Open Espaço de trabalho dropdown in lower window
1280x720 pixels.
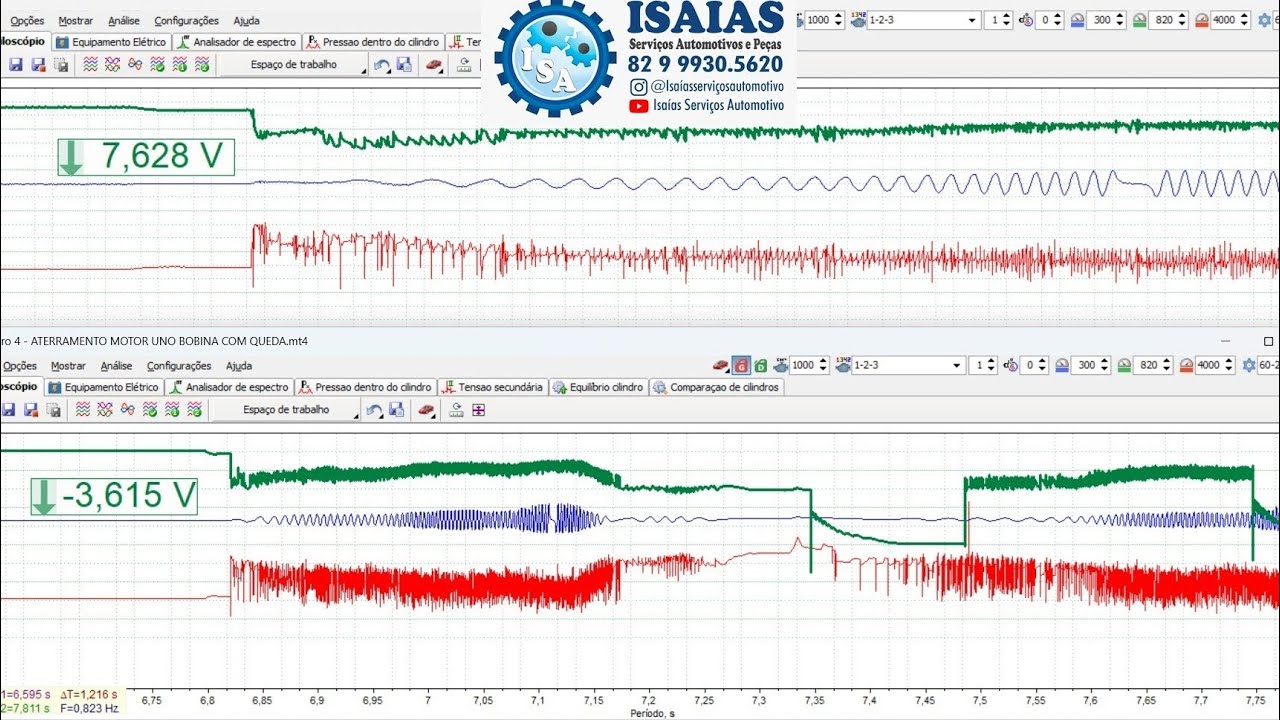(286, 409)
